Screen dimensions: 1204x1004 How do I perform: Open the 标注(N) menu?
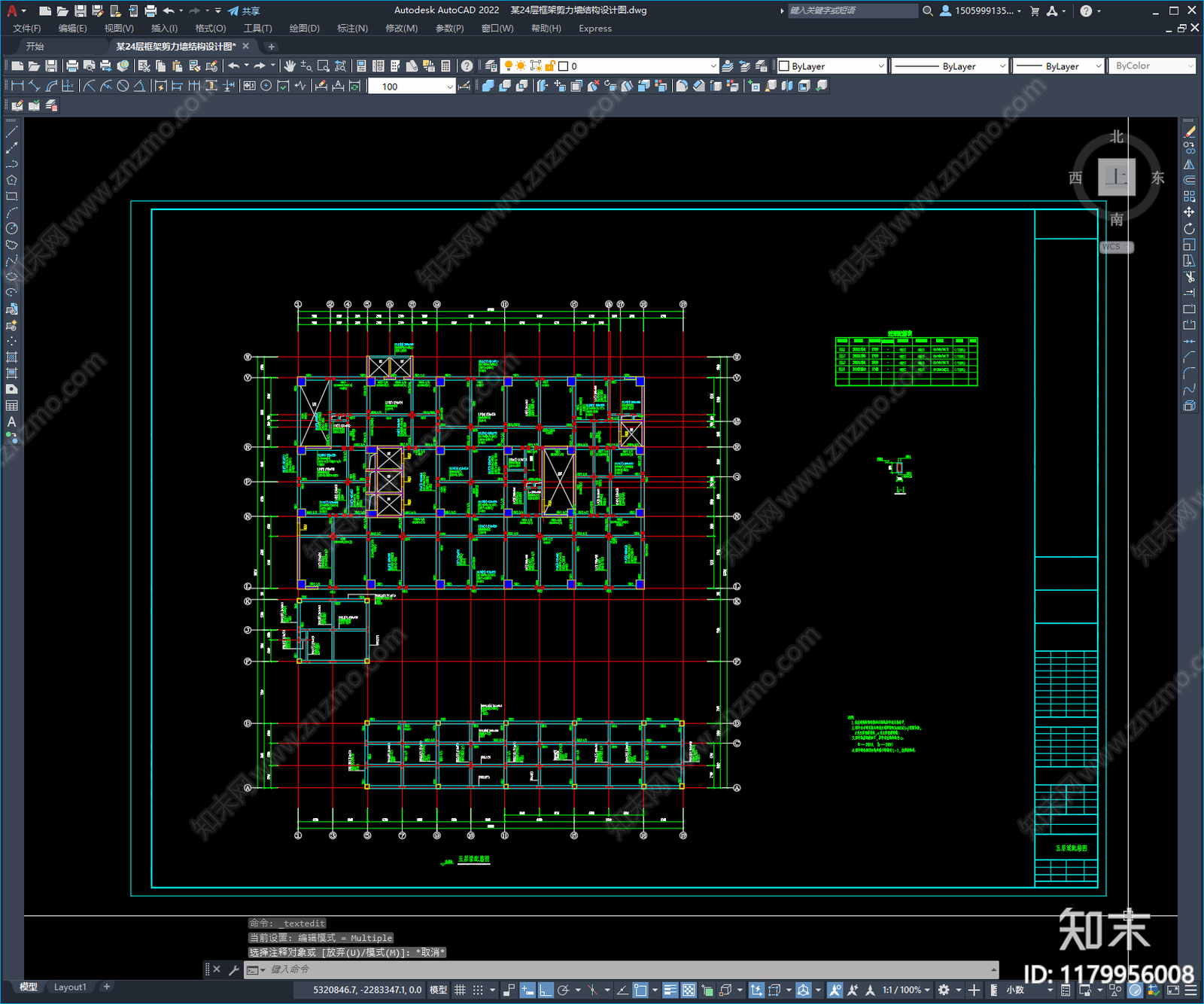pos(352,29)
